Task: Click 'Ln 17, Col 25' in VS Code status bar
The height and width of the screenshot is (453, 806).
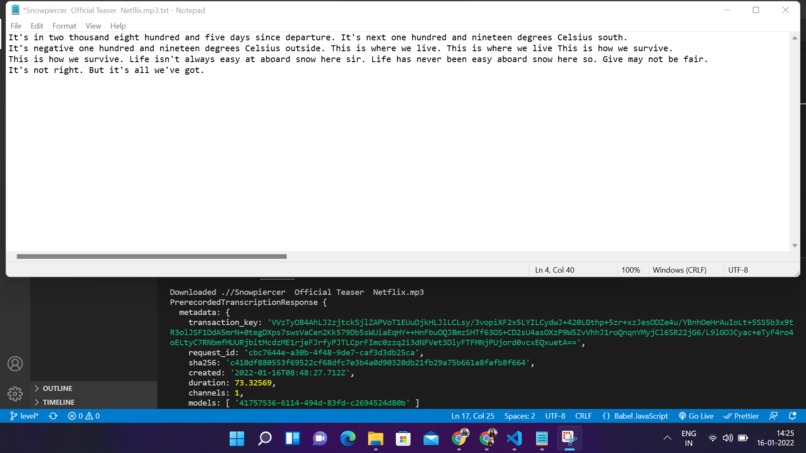Action: [x=472, y=416]
